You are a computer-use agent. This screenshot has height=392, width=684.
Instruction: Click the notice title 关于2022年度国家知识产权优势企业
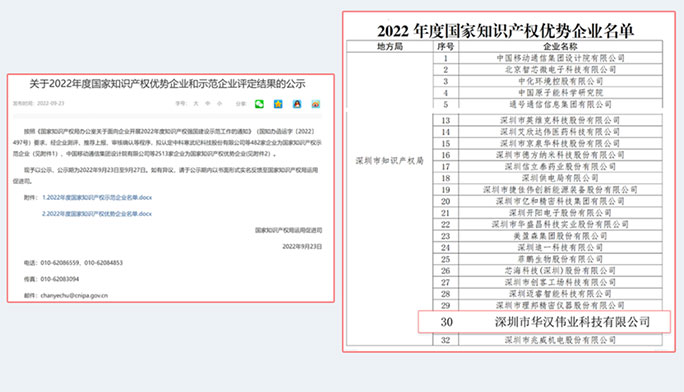click(167, 84)
